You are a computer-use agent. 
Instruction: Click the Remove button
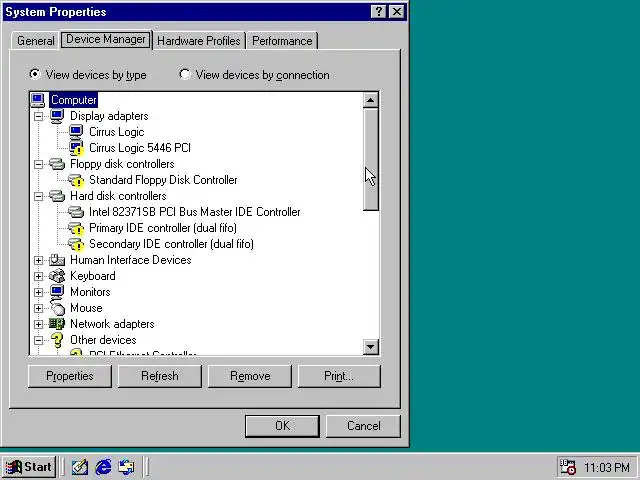pos(250,376)
